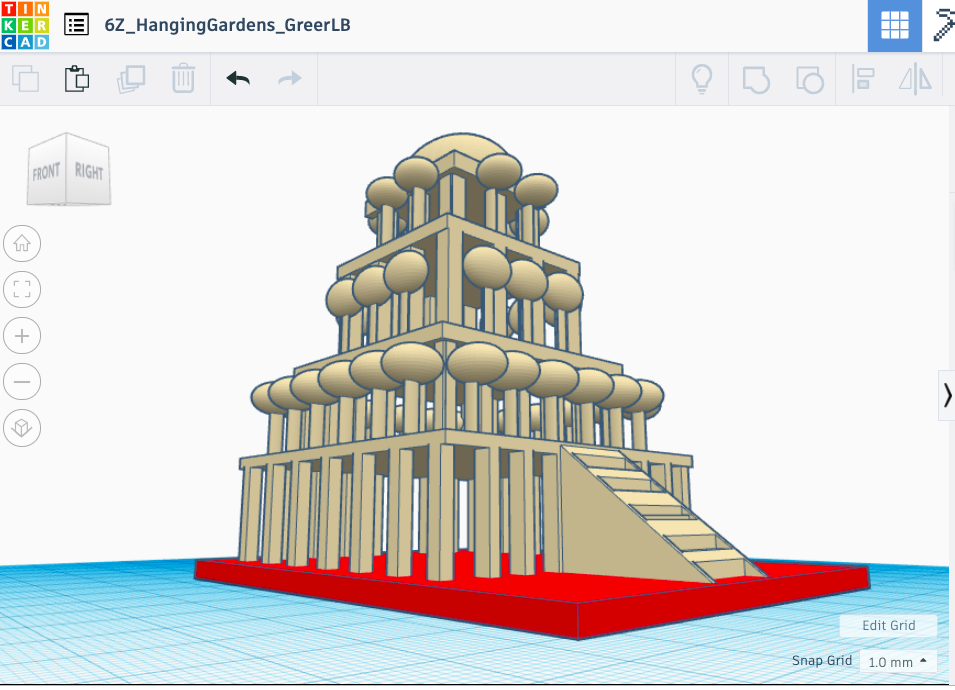Click the Edit Grid button
955x690 pixels.
coord(888,625)
